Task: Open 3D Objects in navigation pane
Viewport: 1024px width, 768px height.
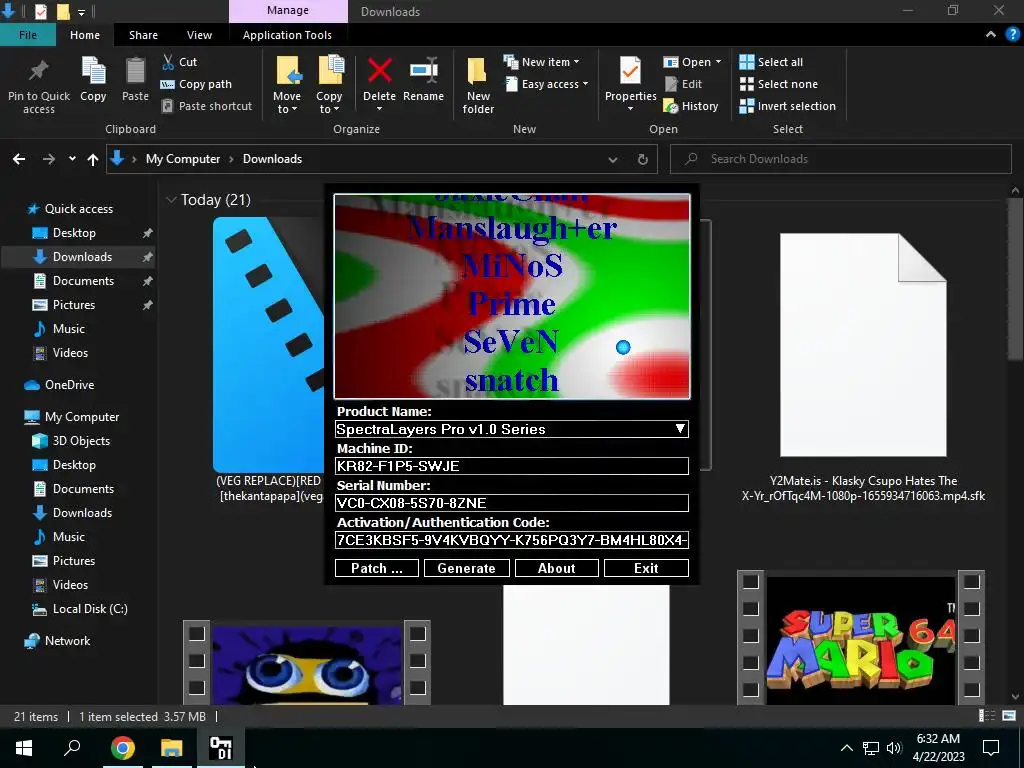Action: (x=81, y=441)
